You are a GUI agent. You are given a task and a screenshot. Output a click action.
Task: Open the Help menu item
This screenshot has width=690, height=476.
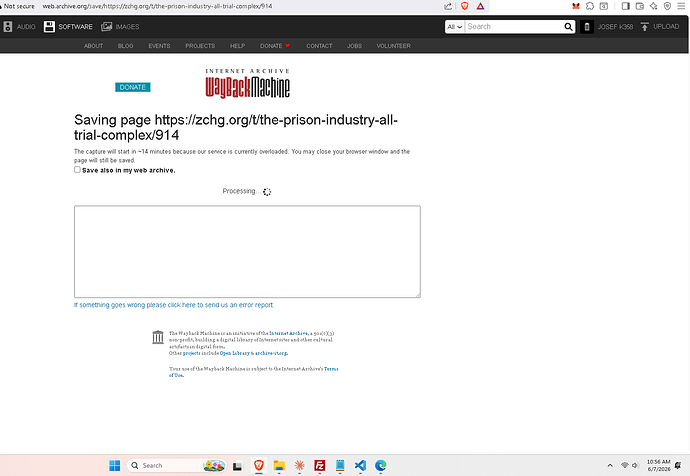(x=237, y=46)
